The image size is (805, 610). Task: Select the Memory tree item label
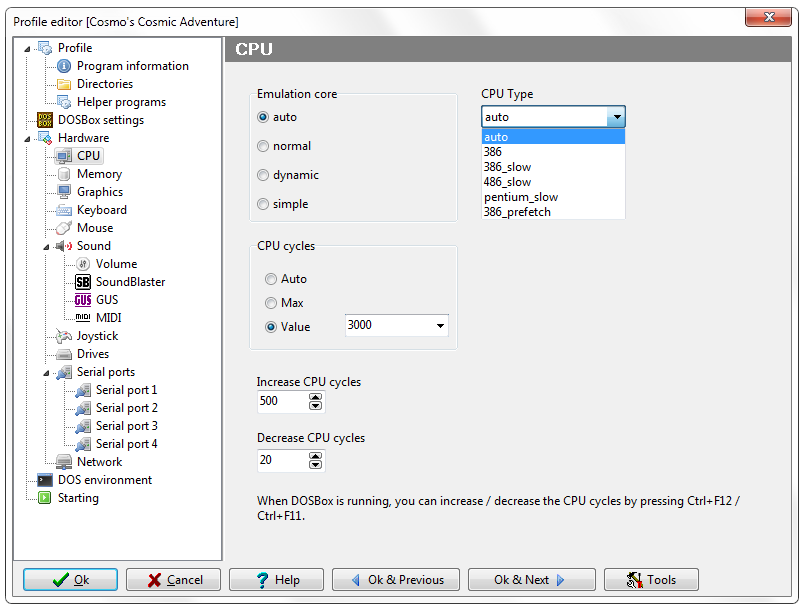pos(100,175)
